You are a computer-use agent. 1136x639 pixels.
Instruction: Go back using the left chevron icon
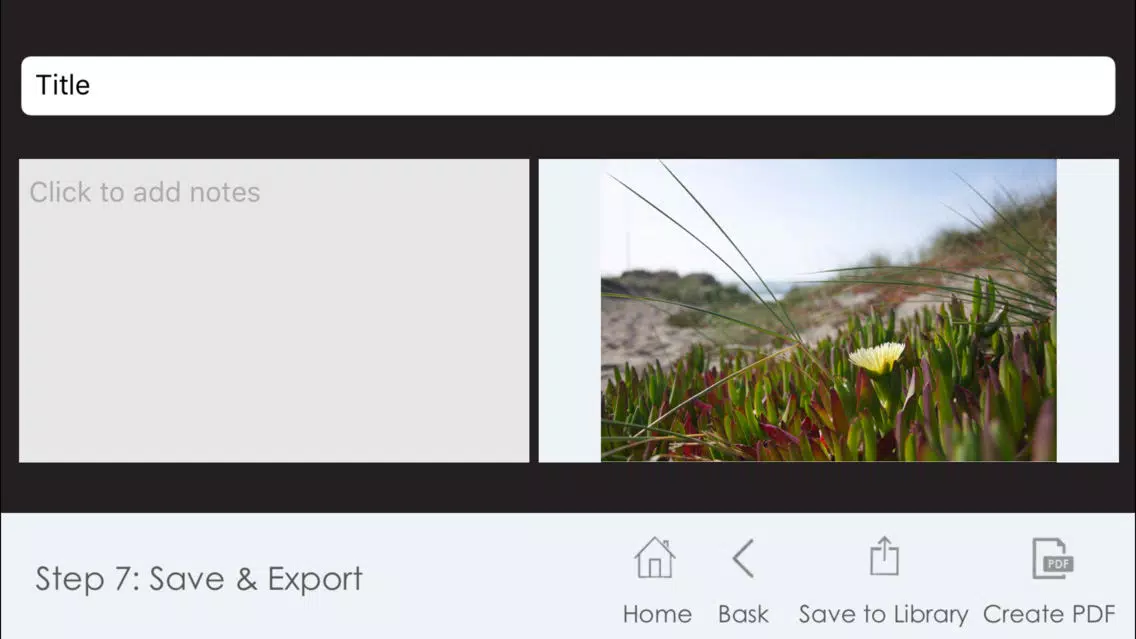point(743,558)
